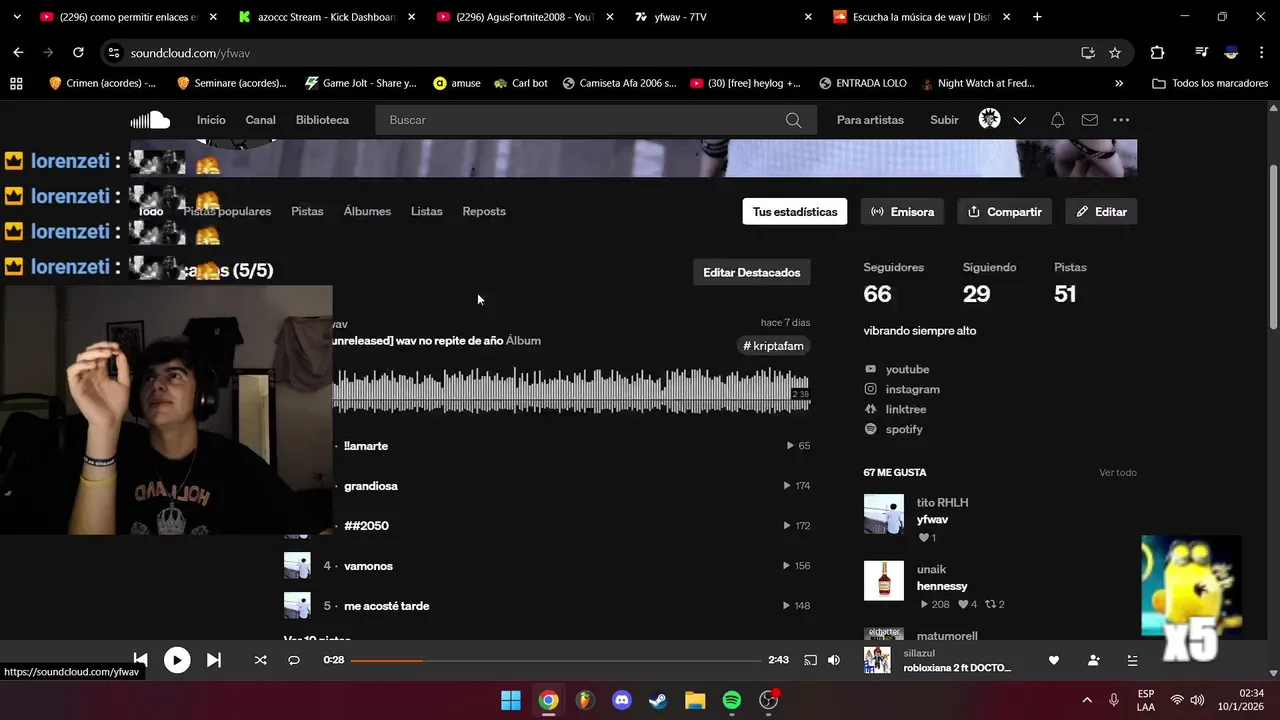
Task: Reload the SoundCloud page
Action: pyautogui.click(x=78, y=52)
